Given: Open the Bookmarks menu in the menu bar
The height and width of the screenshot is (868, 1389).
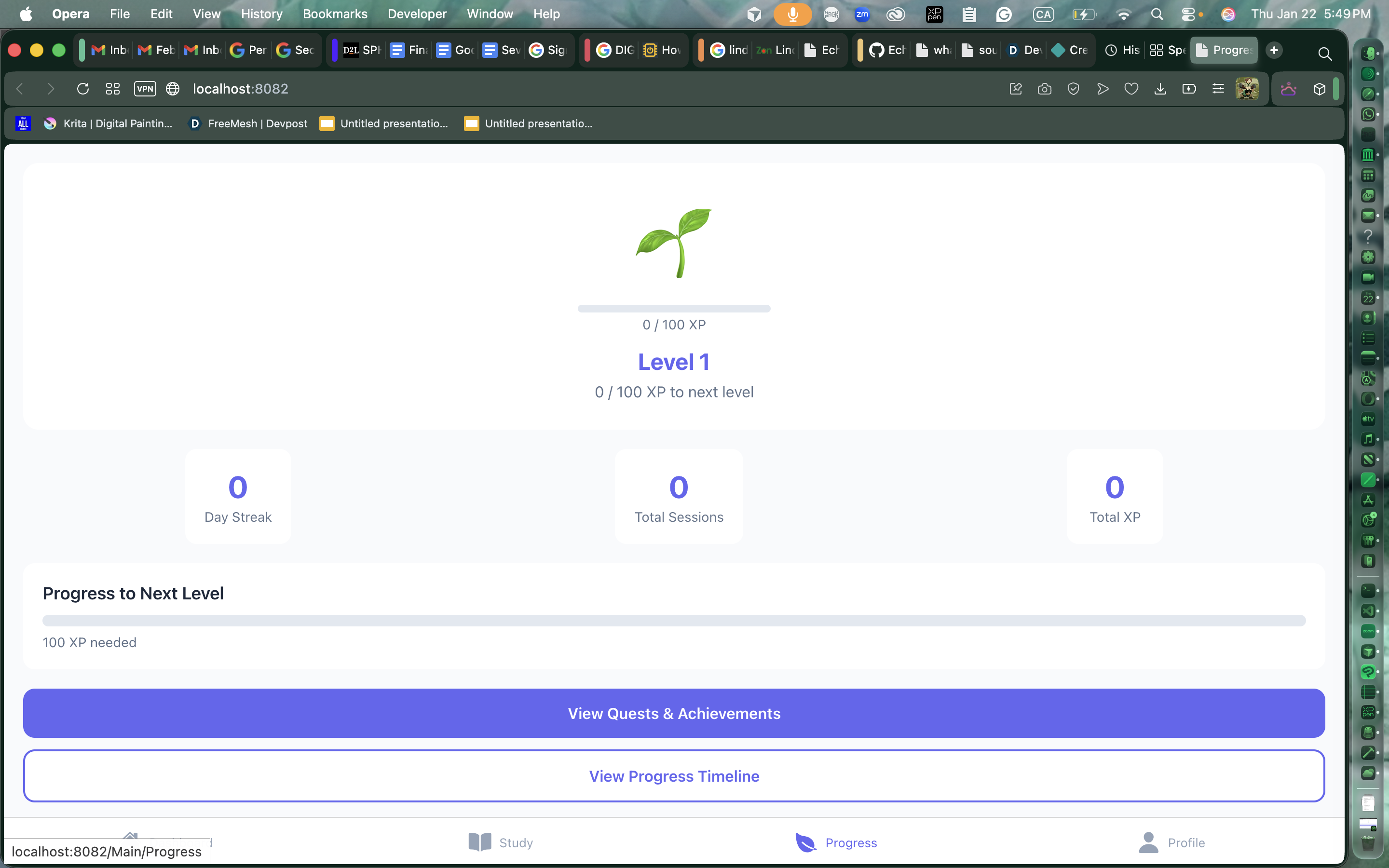Looking at the screenshot, I should coord(335,14).
